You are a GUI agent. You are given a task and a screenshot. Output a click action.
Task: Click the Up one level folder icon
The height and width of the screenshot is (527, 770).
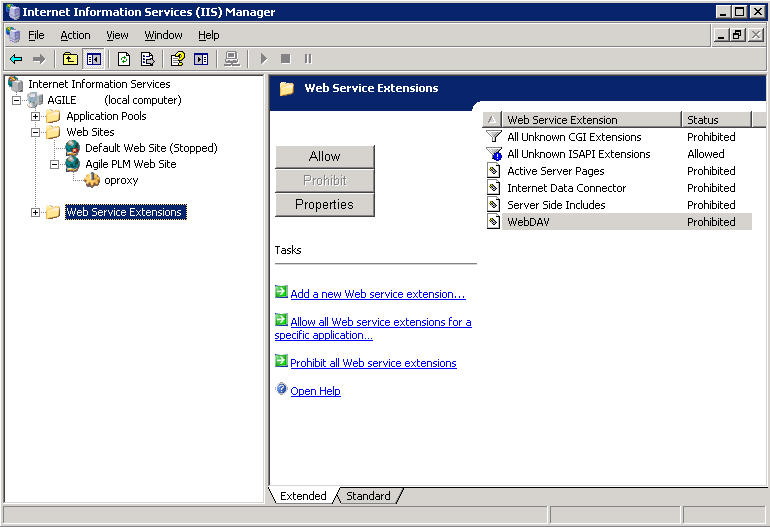tap(70, 59)
